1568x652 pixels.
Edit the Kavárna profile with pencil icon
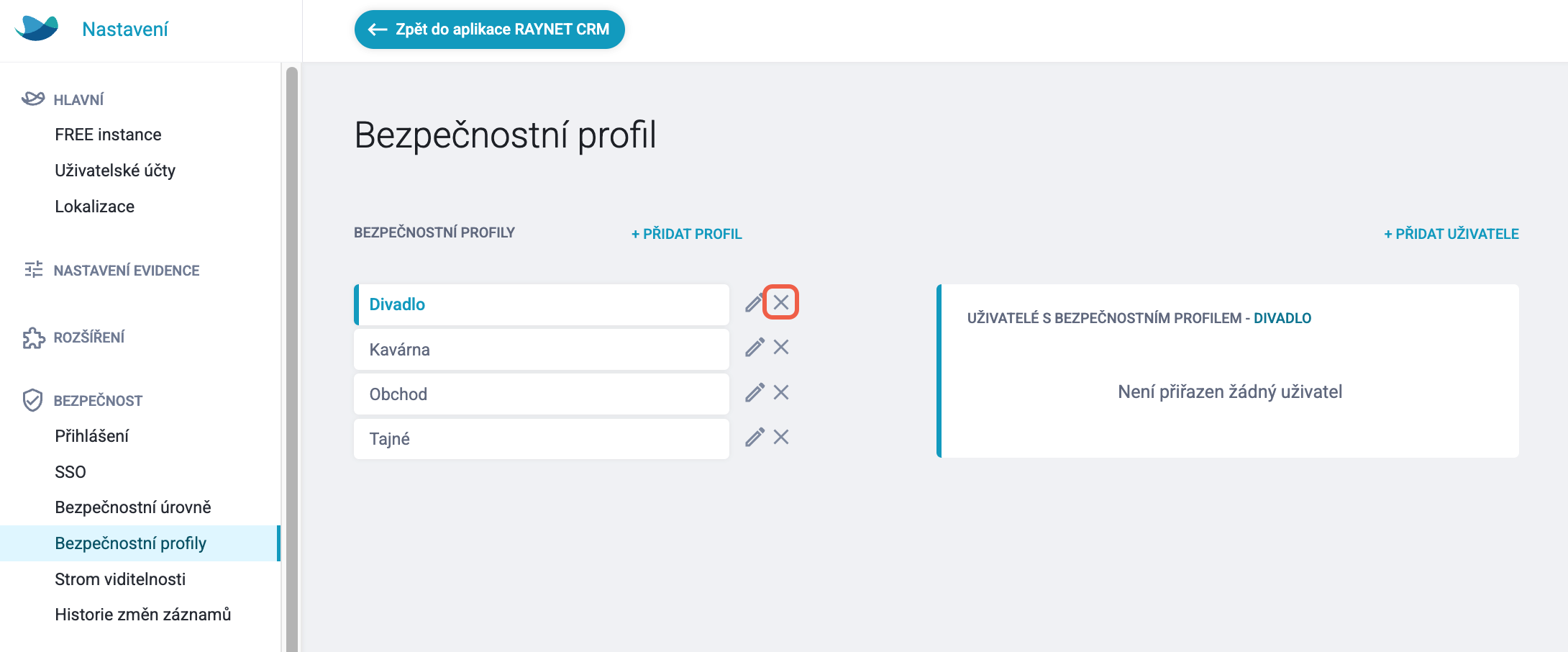pos(755,348)
